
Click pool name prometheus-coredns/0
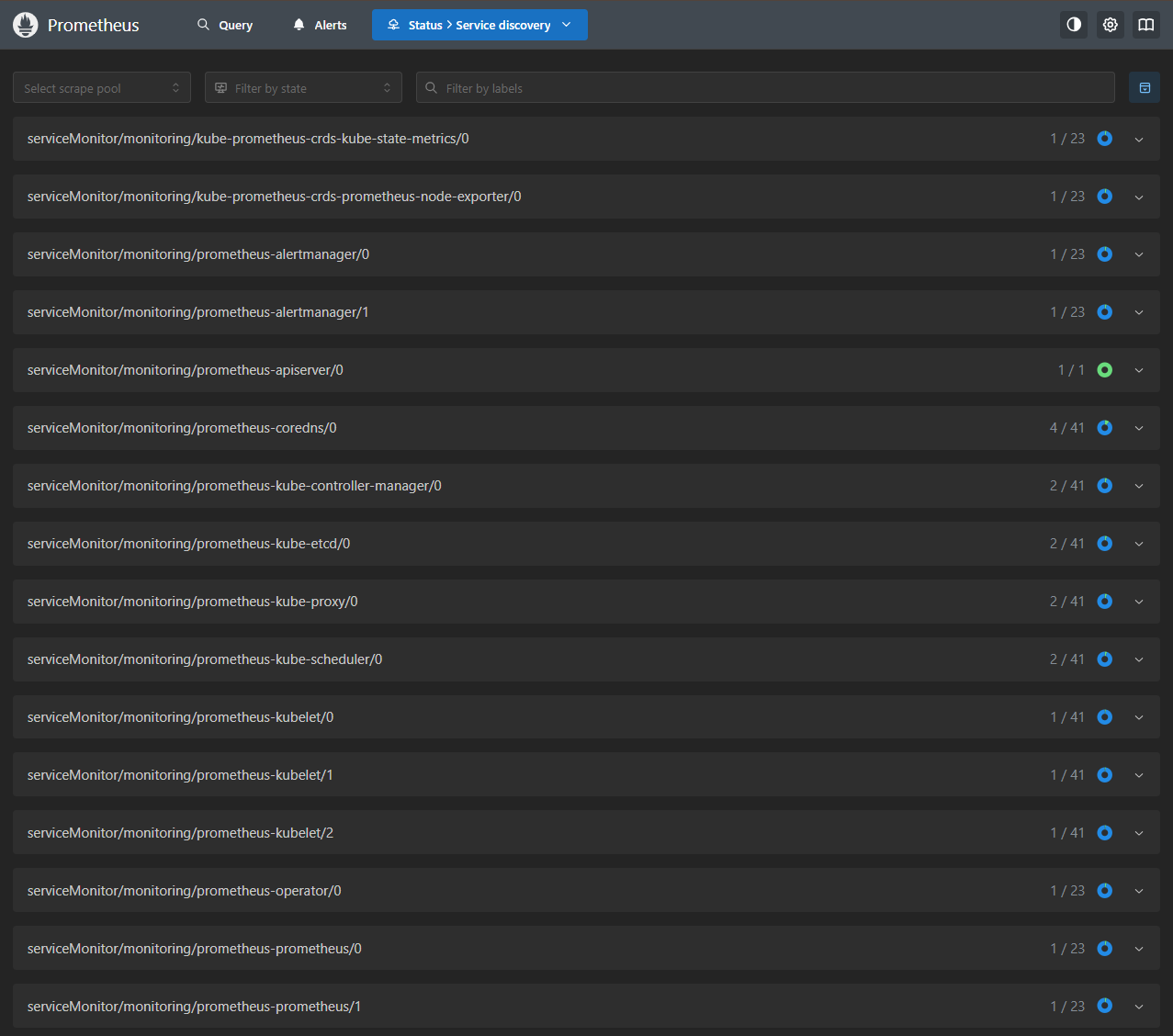click(x=182, y=428)
